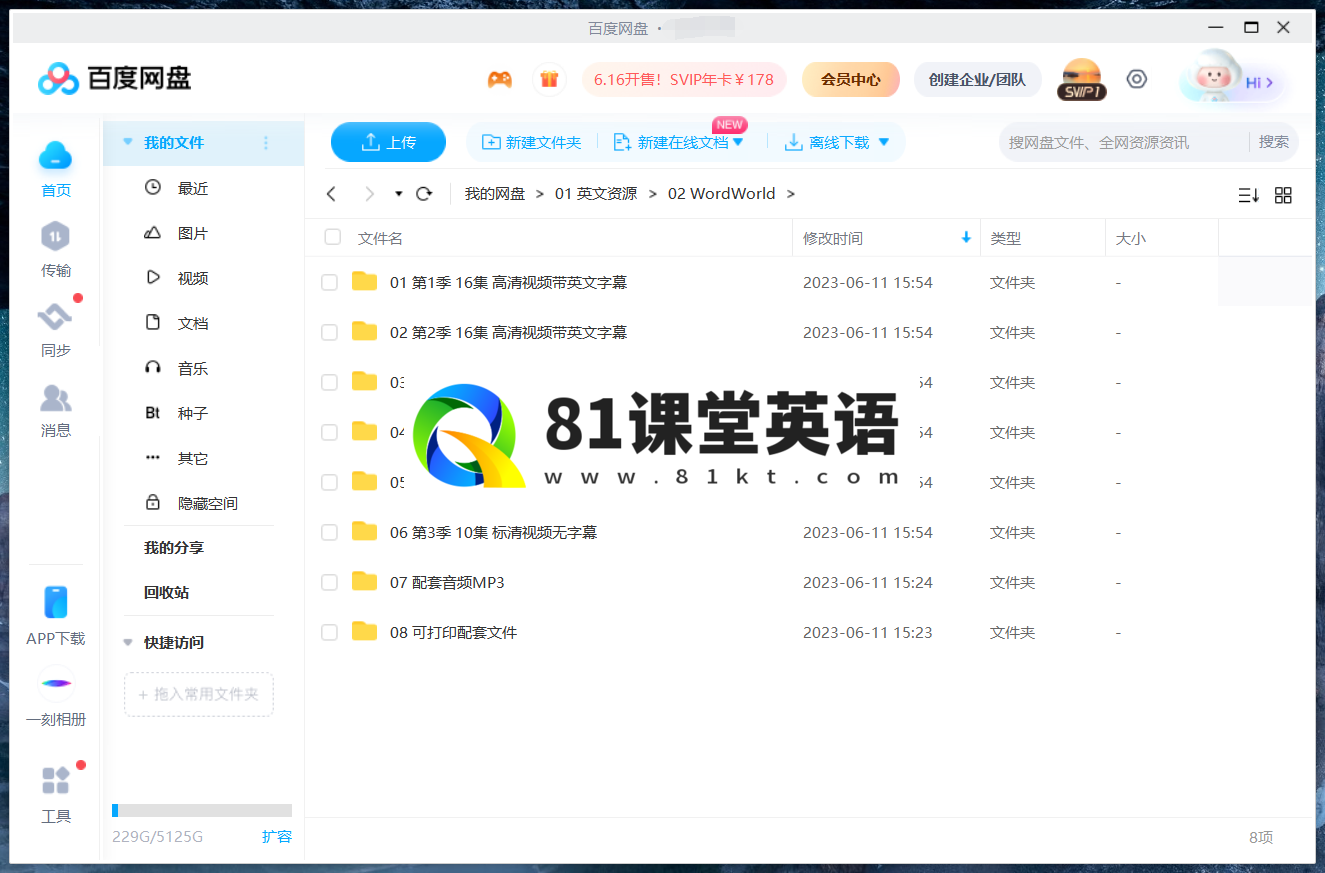Check the 02 第2季 16集 folder checkbox
This screenshot has width=1325, height=873.
(329, 333)
